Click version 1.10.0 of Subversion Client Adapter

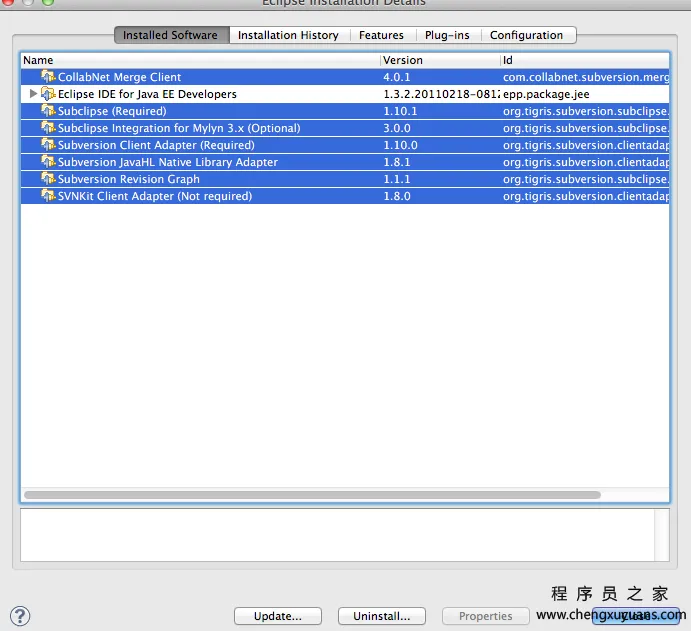[x=400, y=145]
